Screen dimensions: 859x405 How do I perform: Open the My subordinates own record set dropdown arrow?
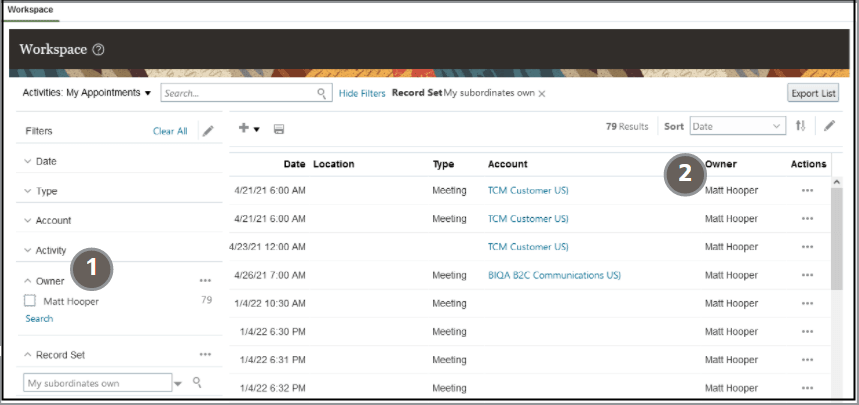[x=177, y=384]
